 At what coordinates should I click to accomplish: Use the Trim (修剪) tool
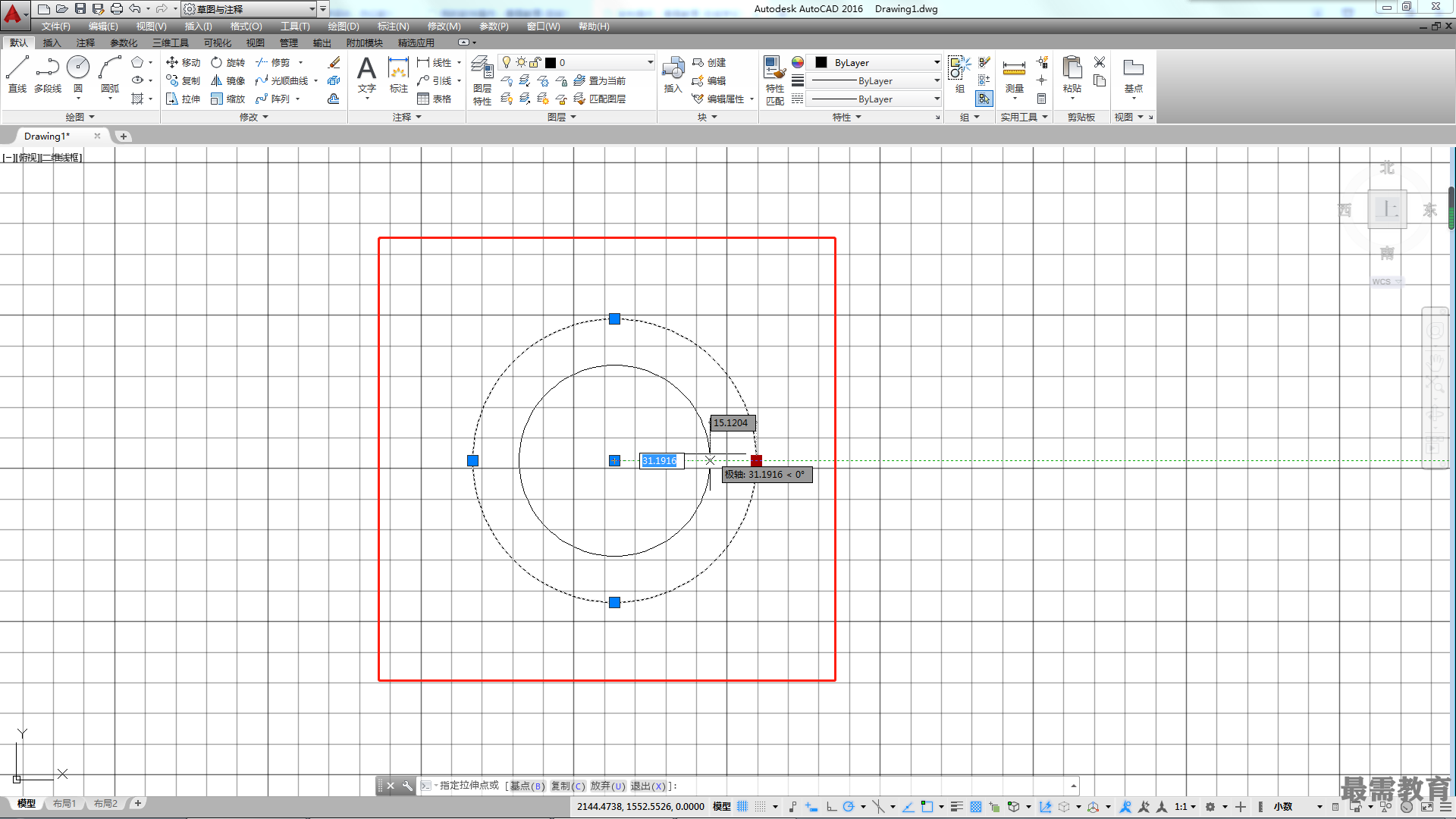click(x=273, y=62)
